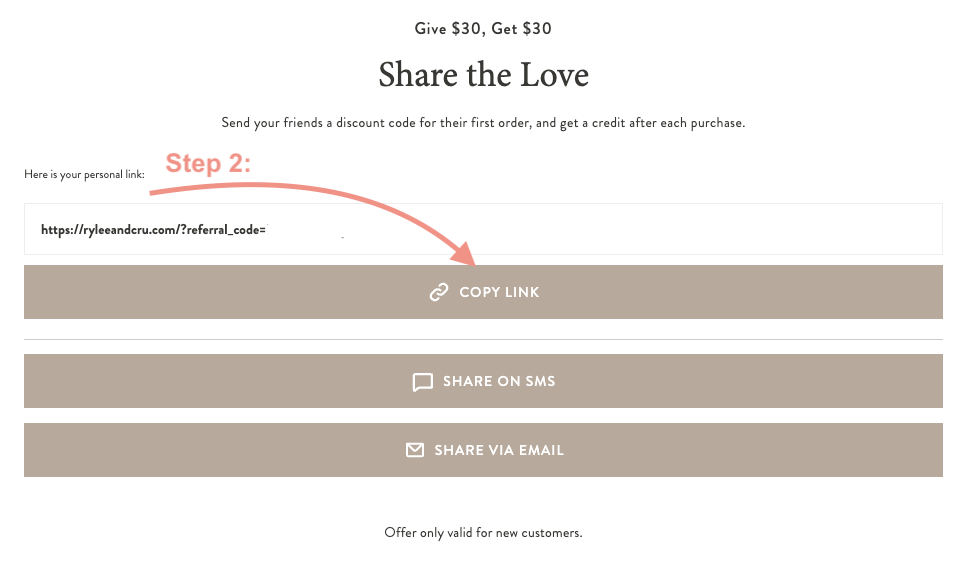
Task: Select the personal referral link field
Action: click(483, 229)
